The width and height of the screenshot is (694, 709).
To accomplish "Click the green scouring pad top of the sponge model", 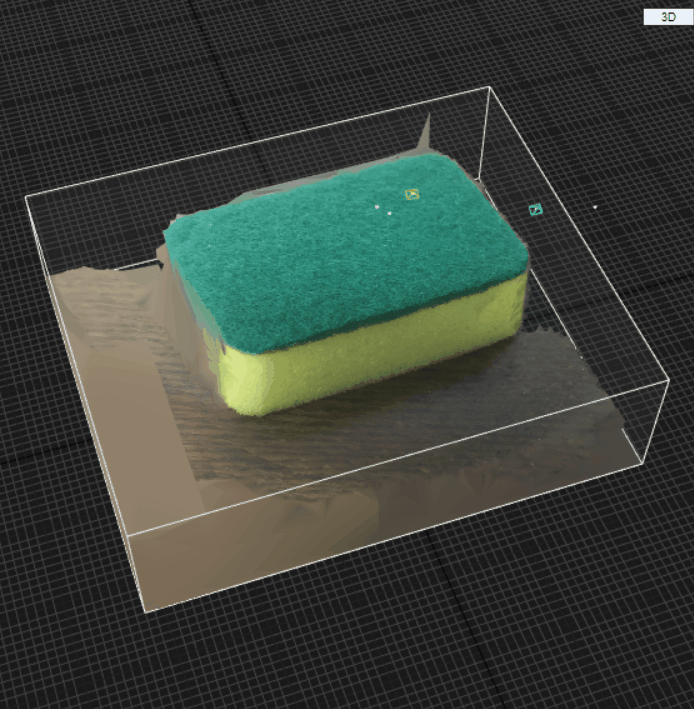I will coord(344,253).
